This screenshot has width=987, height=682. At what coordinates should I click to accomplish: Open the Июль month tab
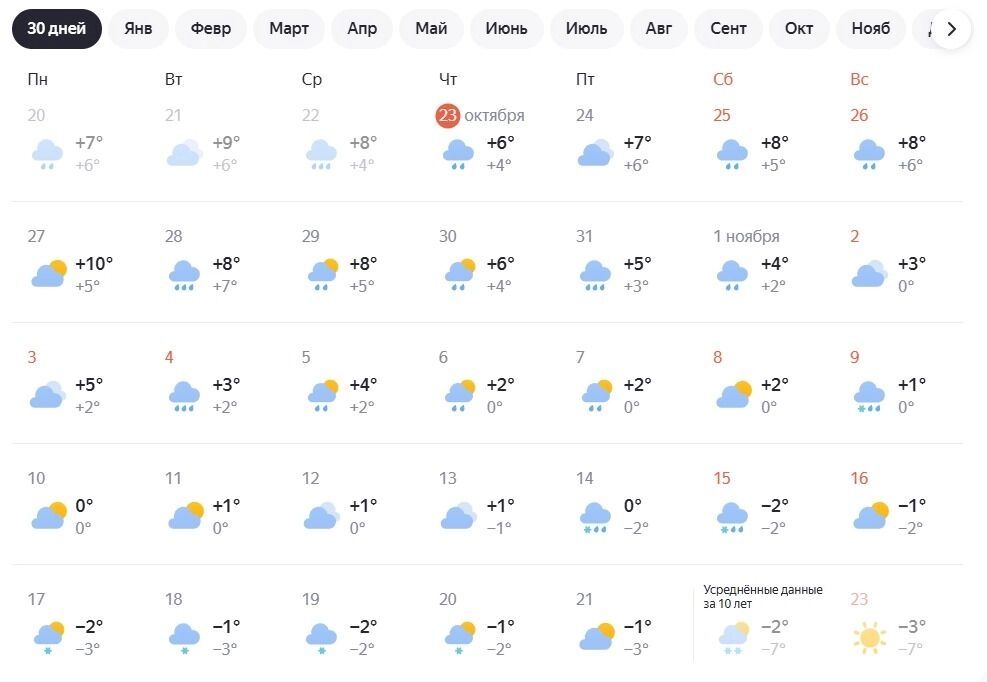(586, 29)
